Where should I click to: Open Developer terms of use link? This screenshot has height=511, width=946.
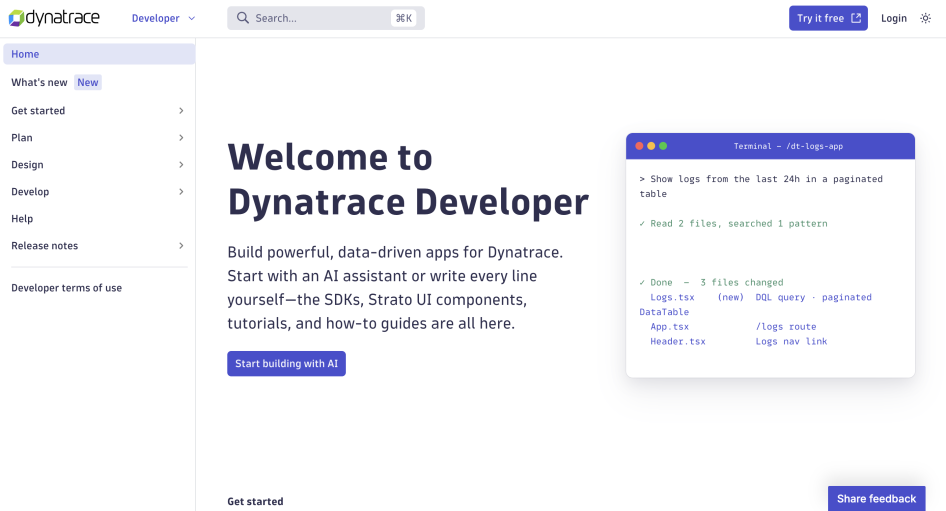[66, 288]
